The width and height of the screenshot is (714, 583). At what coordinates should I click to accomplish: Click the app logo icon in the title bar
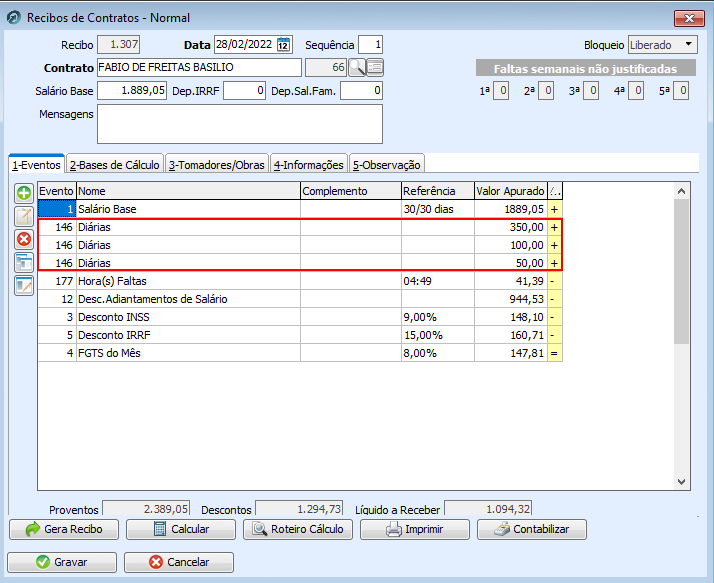point(14,18)
